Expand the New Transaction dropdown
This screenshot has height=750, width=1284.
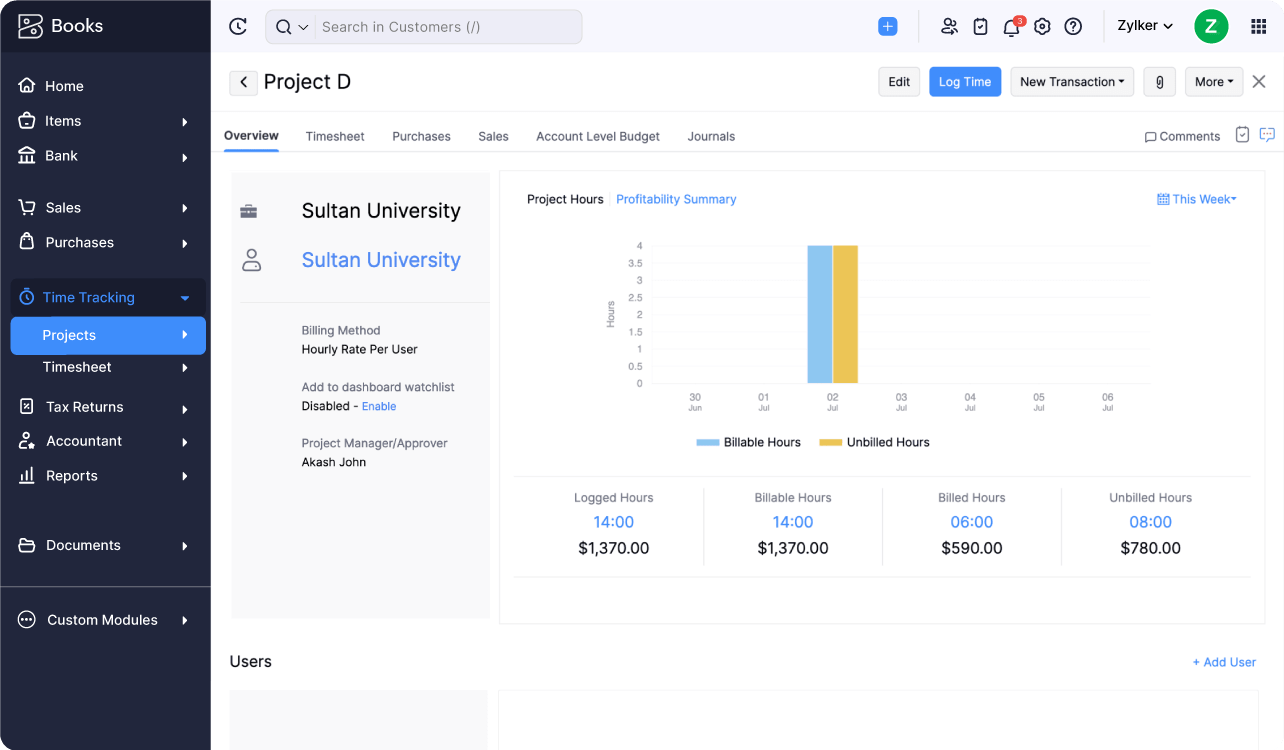1072,82
